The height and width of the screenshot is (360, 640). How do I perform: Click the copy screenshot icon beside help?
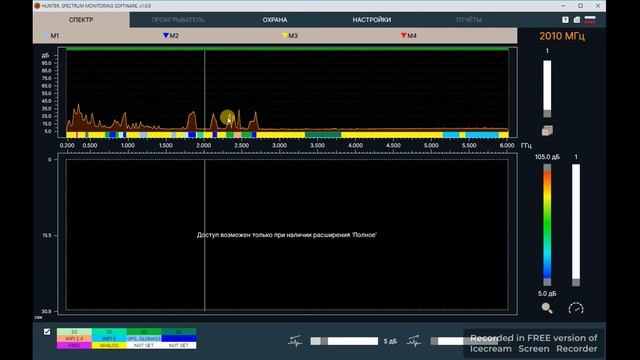point(577,20)
